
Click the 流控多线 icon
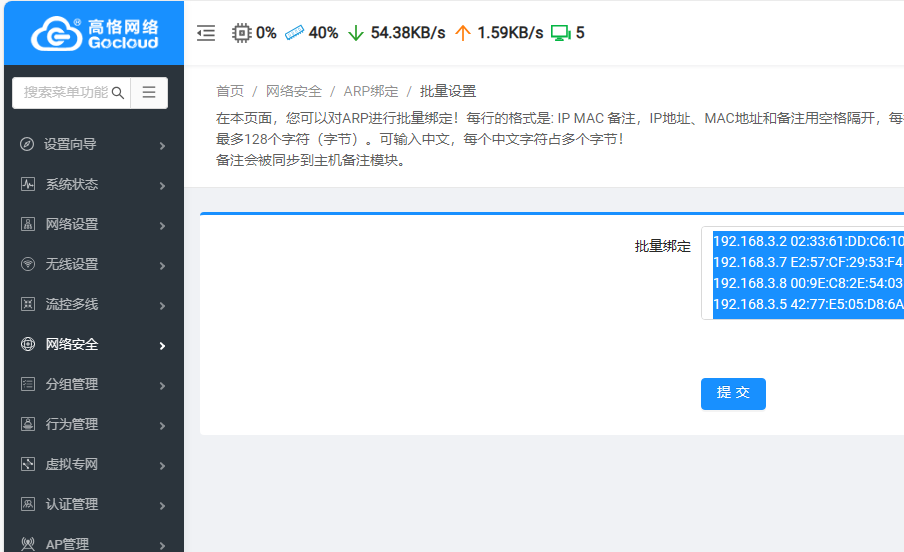click(28, 304)
